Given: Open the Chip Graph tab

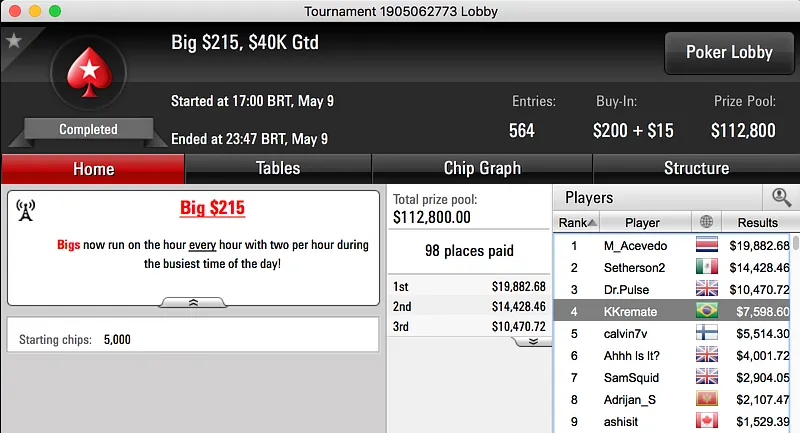Looking at the screenshot, I should (482, 168).
